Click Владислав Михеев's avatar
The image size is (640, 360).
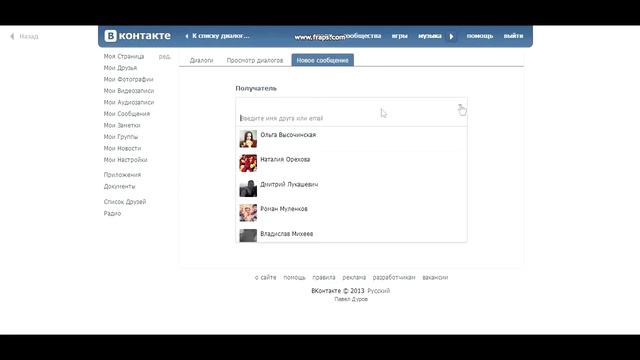click(248, 236)
